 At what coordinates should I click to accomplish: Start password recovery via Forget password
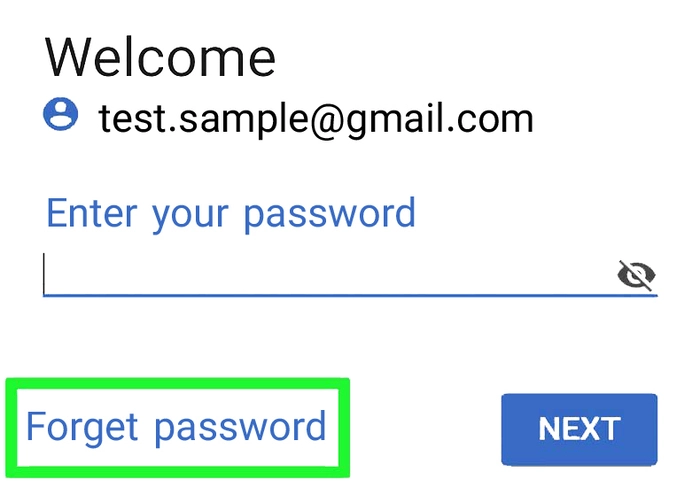coord(176,427)
